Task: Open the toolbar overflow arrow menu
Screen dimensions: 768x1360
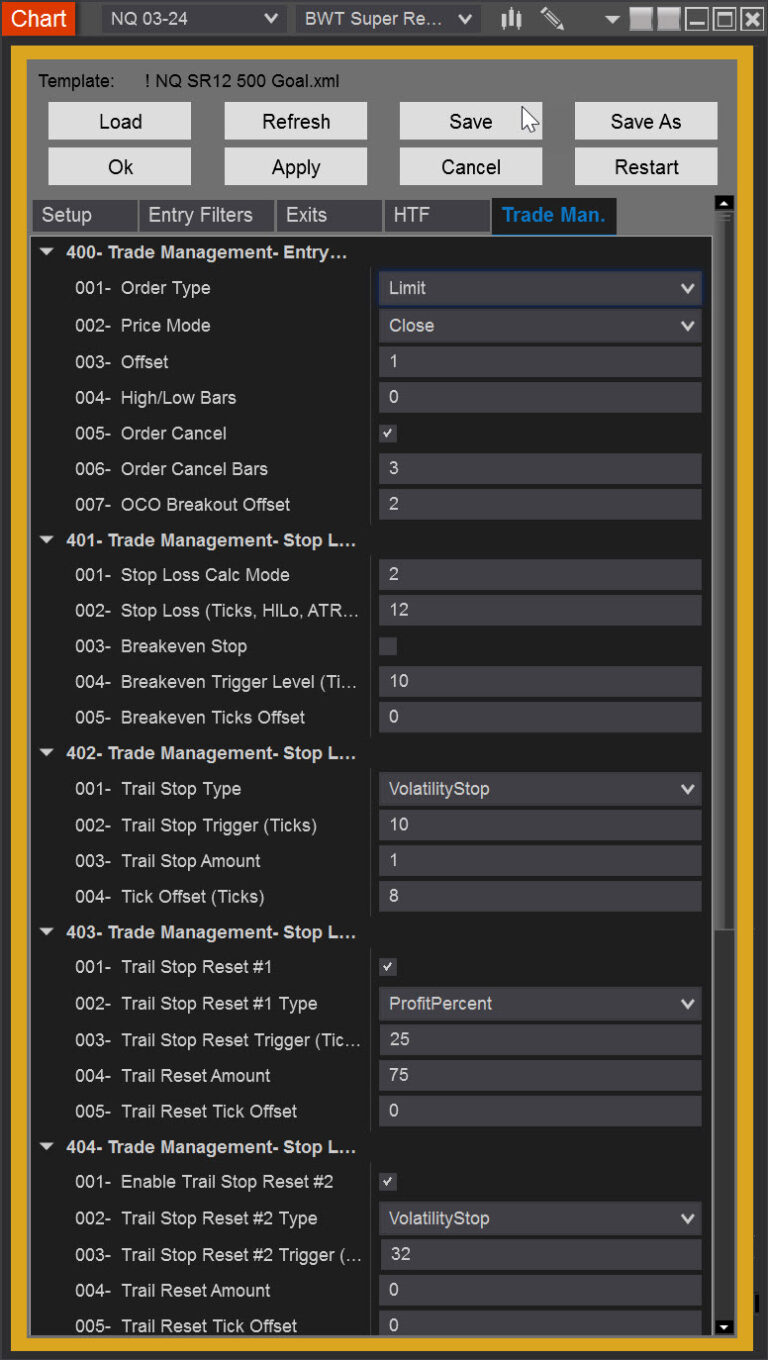Action: 612,20
